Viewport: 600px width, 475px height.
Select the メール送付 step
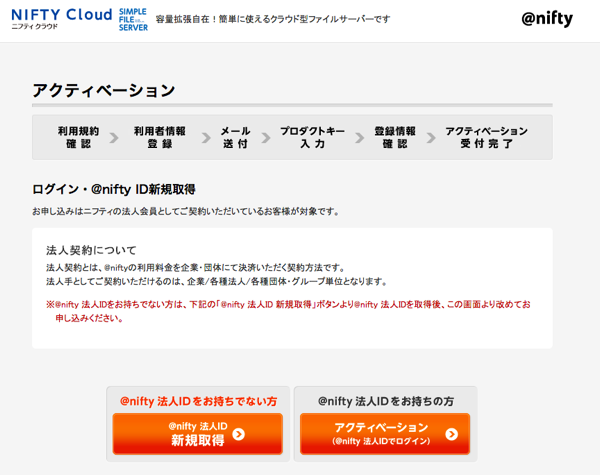pos(235,137)
